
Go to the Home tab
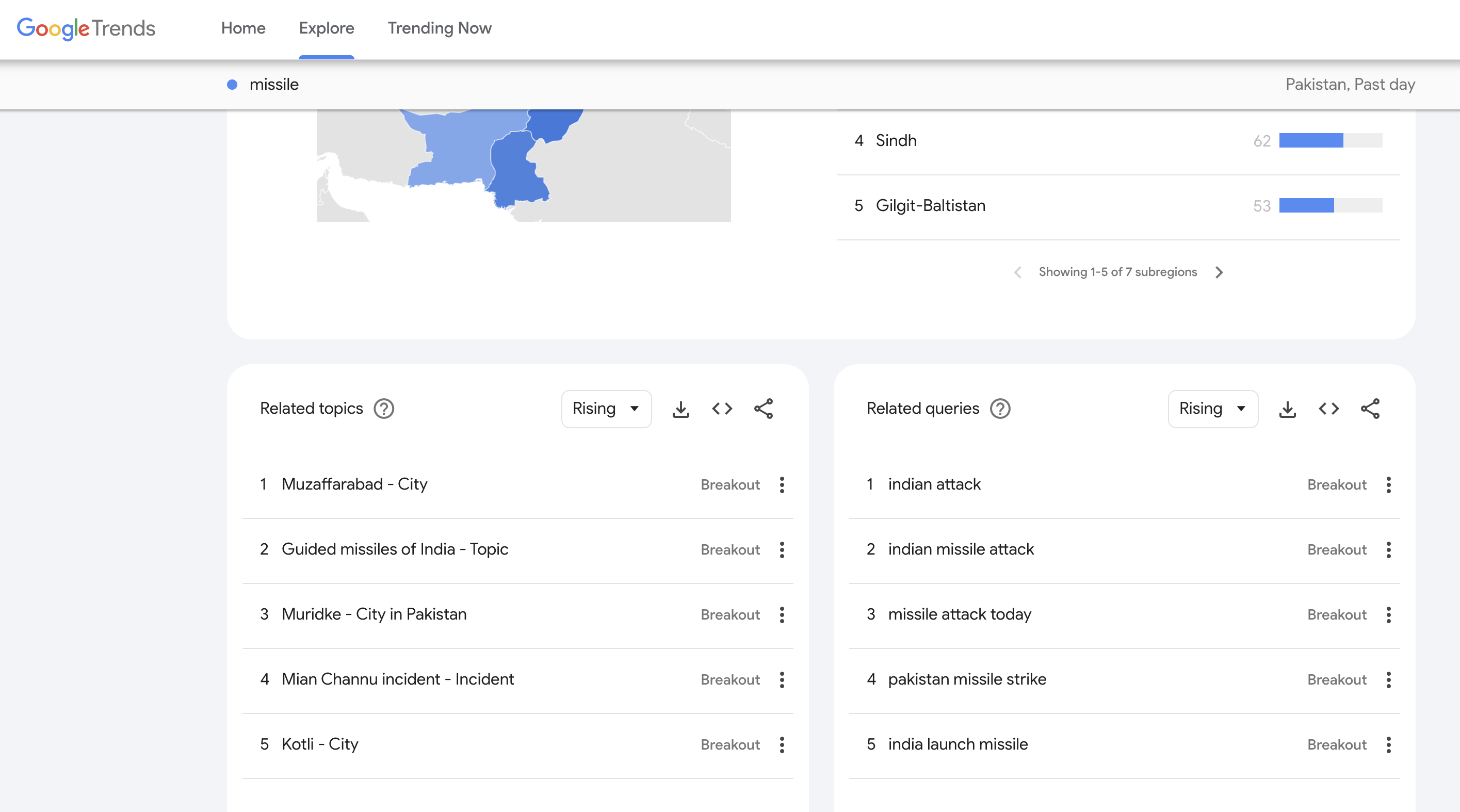tap(243, 28)
